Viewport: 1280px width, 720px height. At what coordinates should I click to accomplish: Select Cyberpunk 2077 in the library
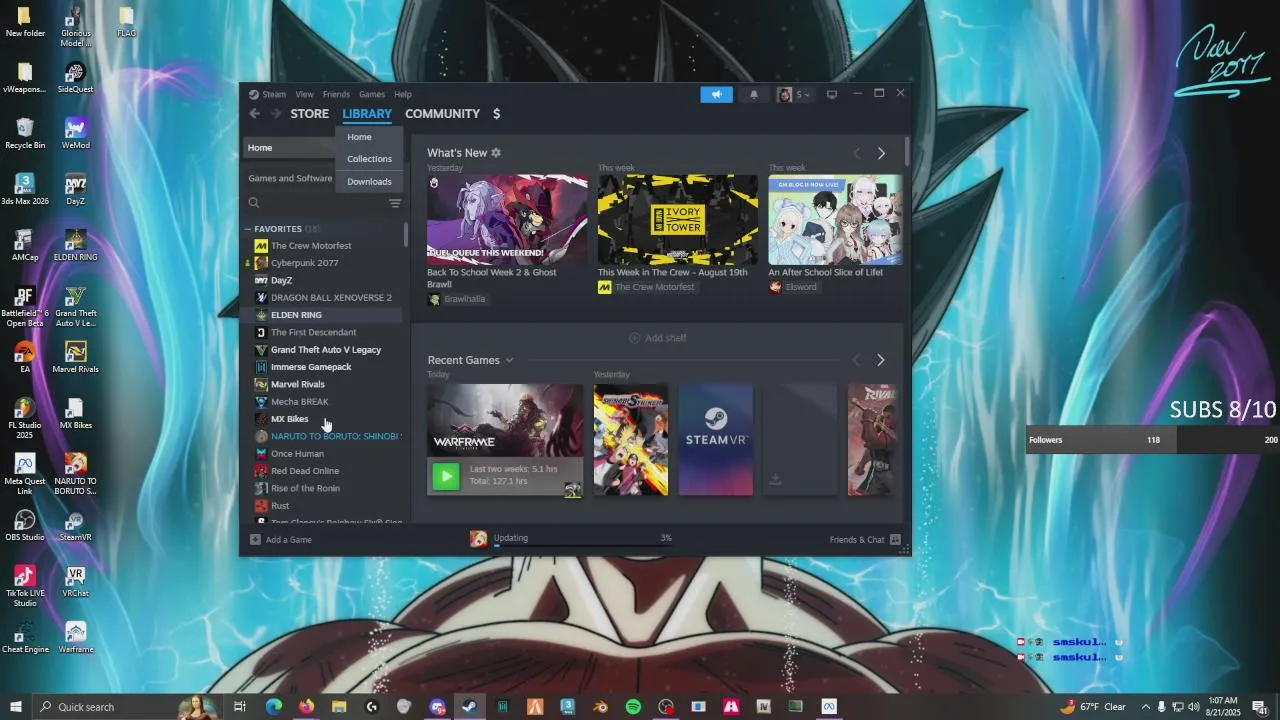(x=328, y=263)
